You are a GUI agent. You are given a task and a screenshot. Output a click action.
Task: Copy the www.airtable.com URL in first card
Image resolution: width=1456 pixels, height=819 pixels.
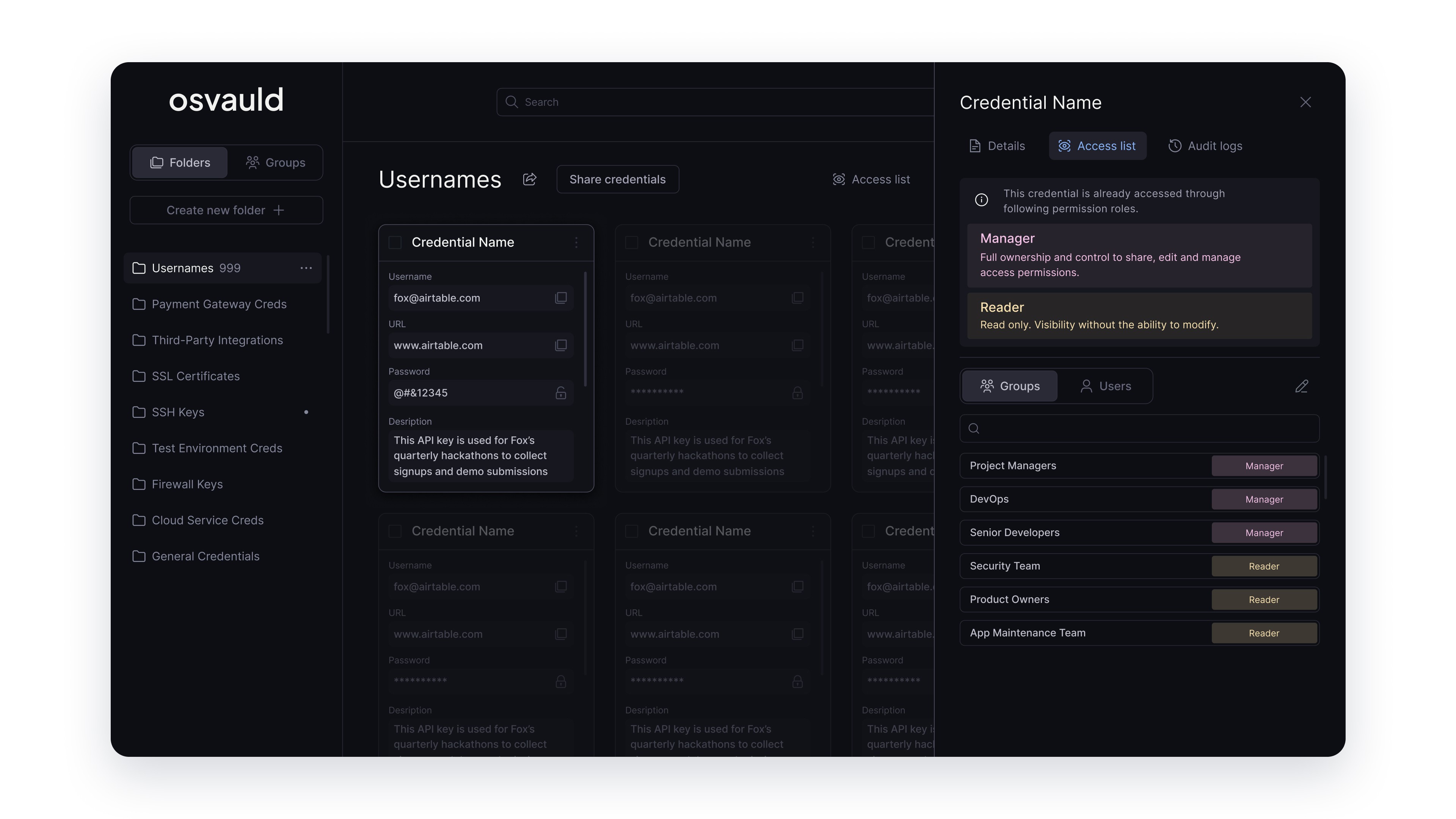pos(560,345)
